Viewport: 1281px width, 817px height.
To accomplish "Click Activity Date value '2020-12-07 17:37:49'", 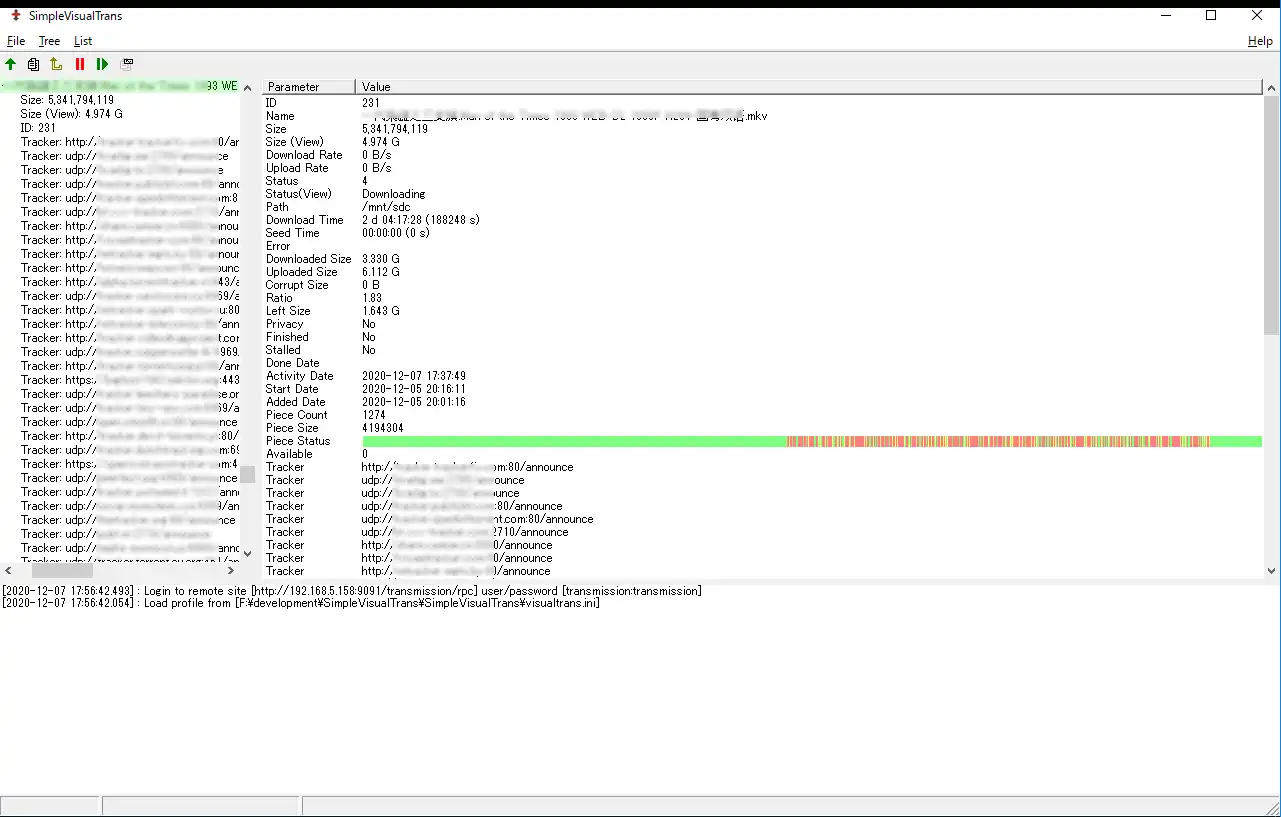I will 414,376.
